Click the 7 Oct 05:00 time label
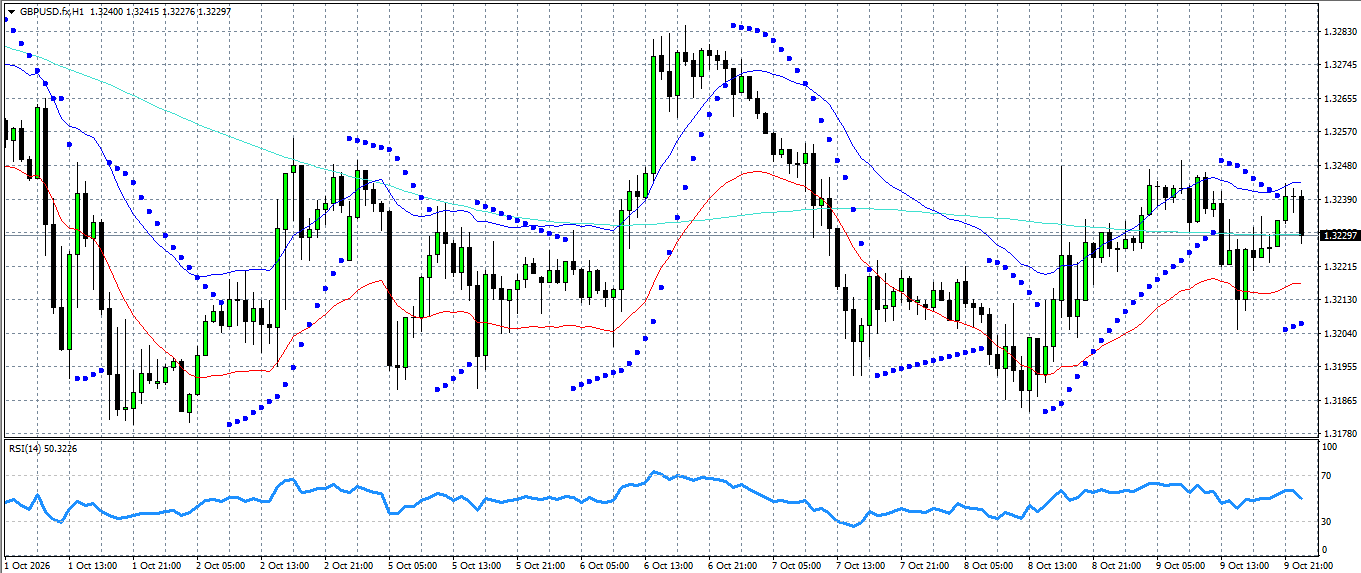The width and height of the screenshot is (1361, 573). [796, 565]
